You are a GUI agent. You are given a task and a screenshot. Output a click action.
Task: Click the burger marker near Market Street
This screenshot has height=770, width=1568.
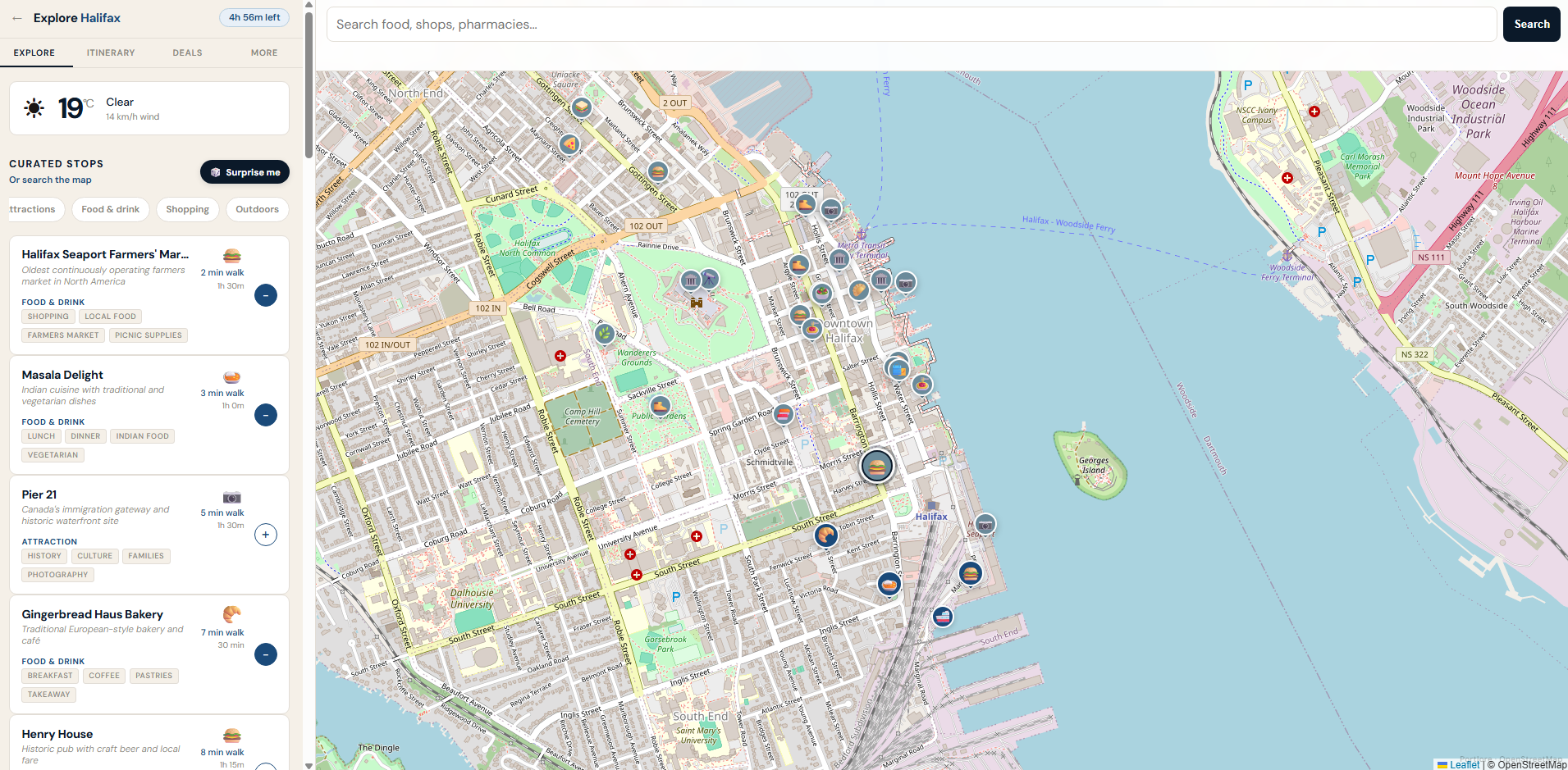800,315
